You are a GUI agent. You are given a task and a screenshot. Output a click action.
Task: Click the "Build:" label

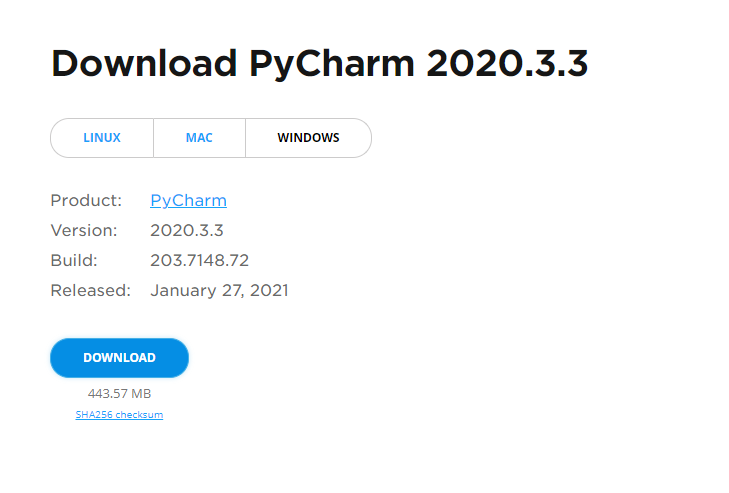pyautogui.click(x=74, y=261)
